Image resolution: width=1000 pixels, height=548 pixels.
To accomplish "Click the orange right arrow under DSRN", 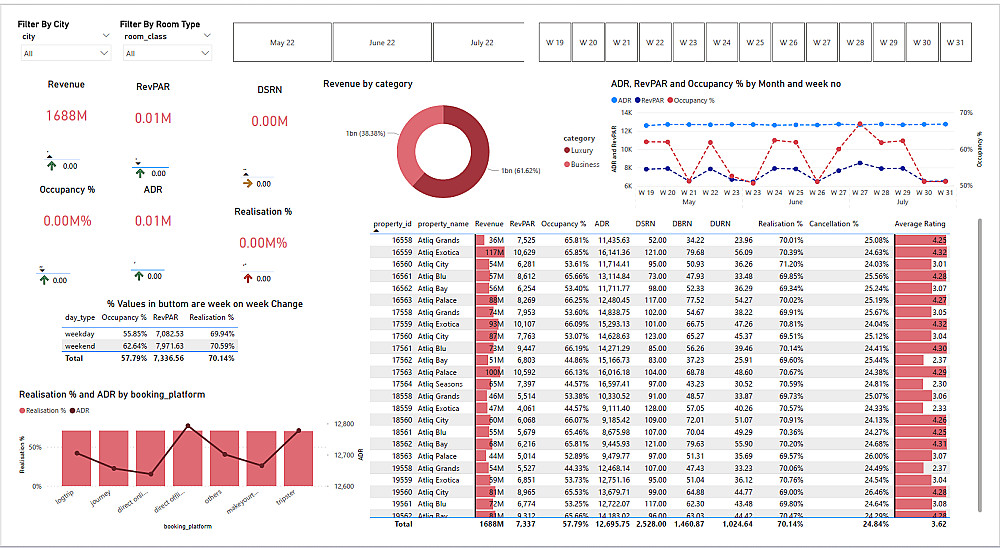I will click(248, 184).
